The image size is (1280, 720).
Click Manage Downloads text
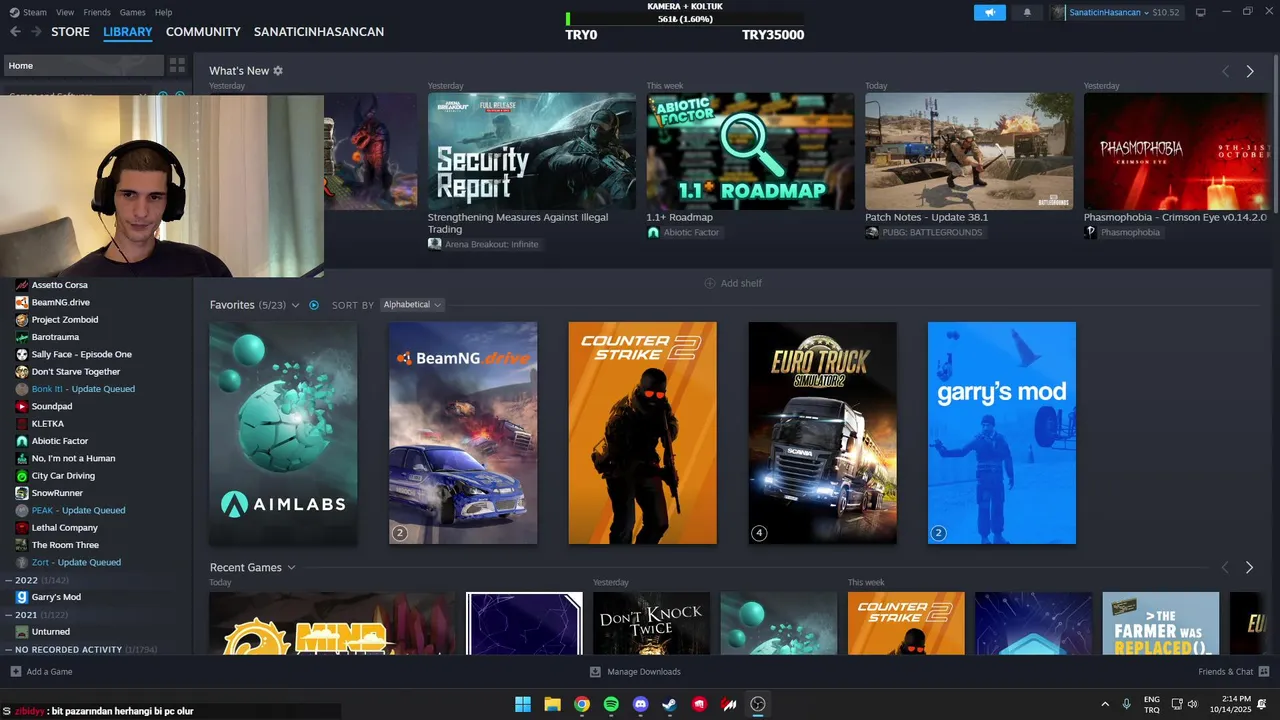click(644, 672)
